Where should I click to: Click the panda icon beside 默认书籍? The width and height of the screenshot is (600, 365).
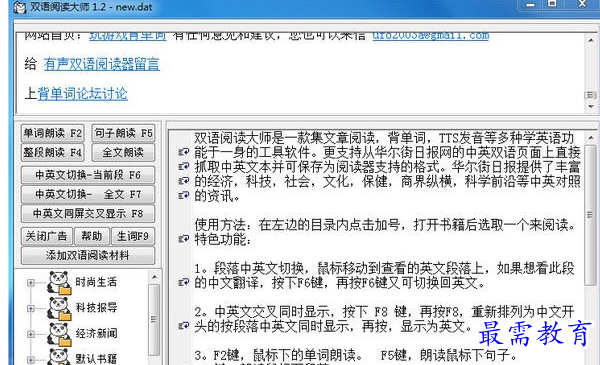pyautogui.click(x=59, y=357)
